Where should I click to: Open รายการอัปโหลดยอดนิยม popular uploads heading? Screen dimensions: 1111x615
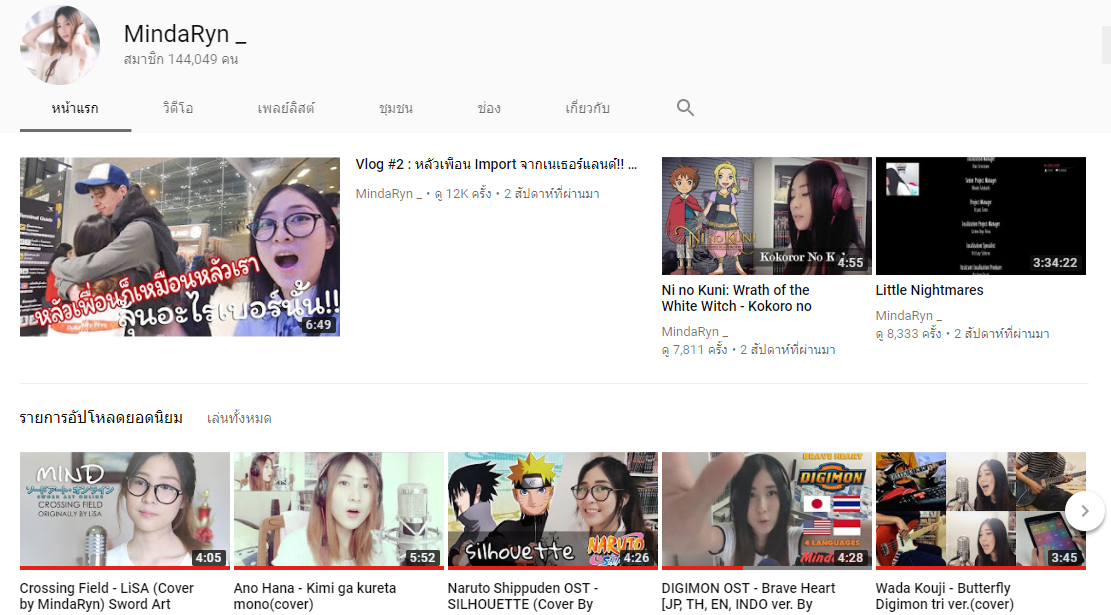pos(101,418)
